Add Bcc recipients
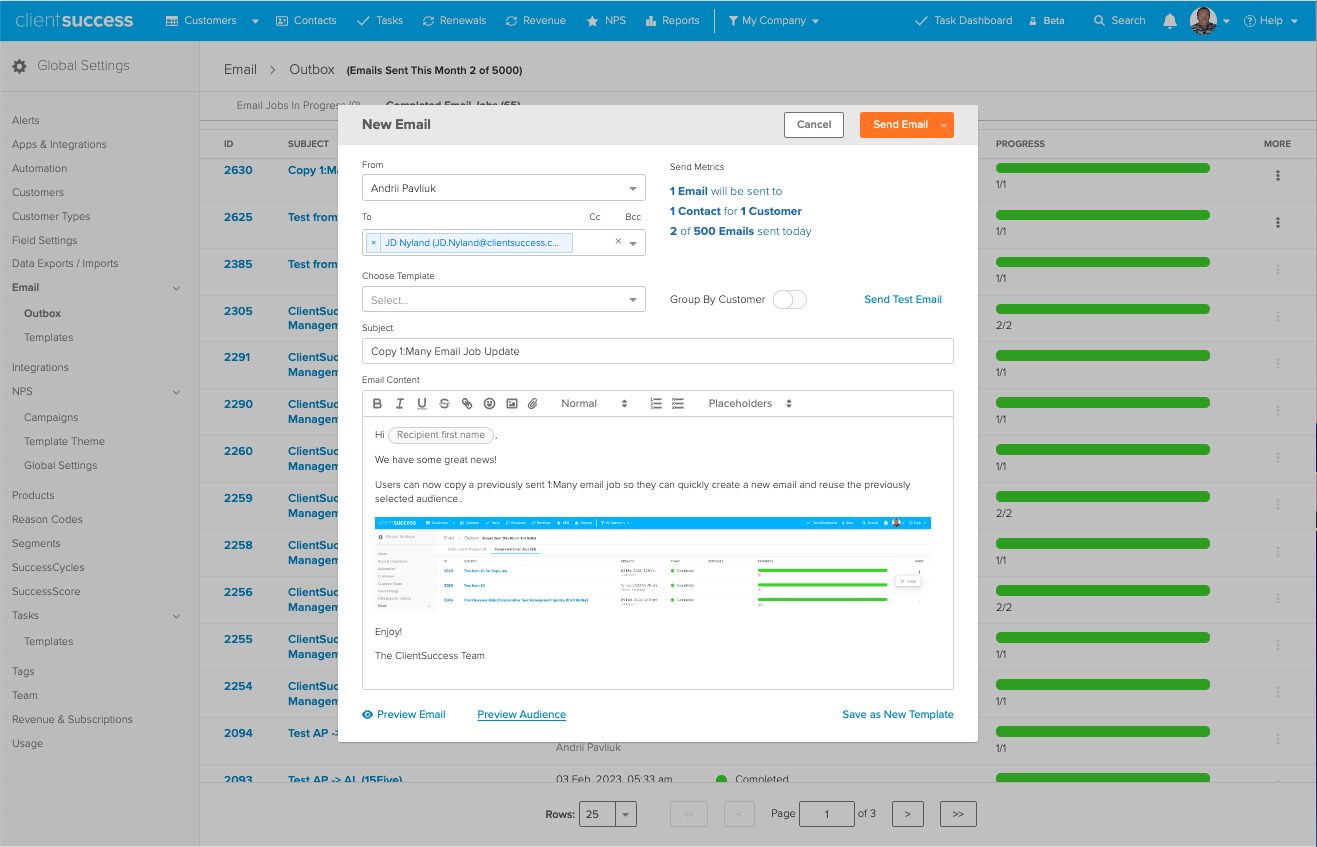 point(633,217)
